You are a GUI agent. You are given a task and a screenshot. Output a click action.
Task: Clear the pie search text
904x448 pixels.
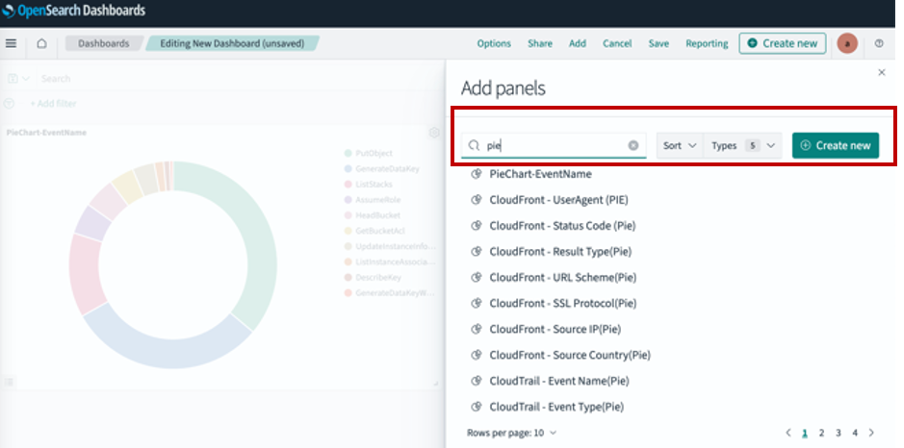[x=633, y=145]
